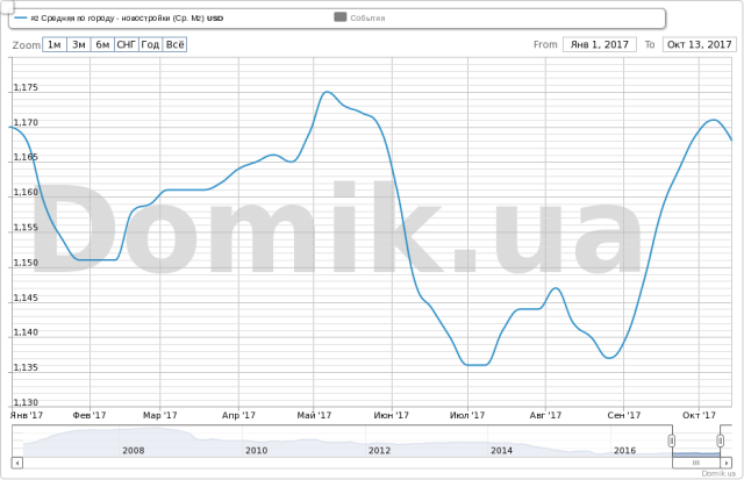Toggle the Средняя по городу новостройки series
Viewport: 744px width, 480px height.
pos(127,18)
